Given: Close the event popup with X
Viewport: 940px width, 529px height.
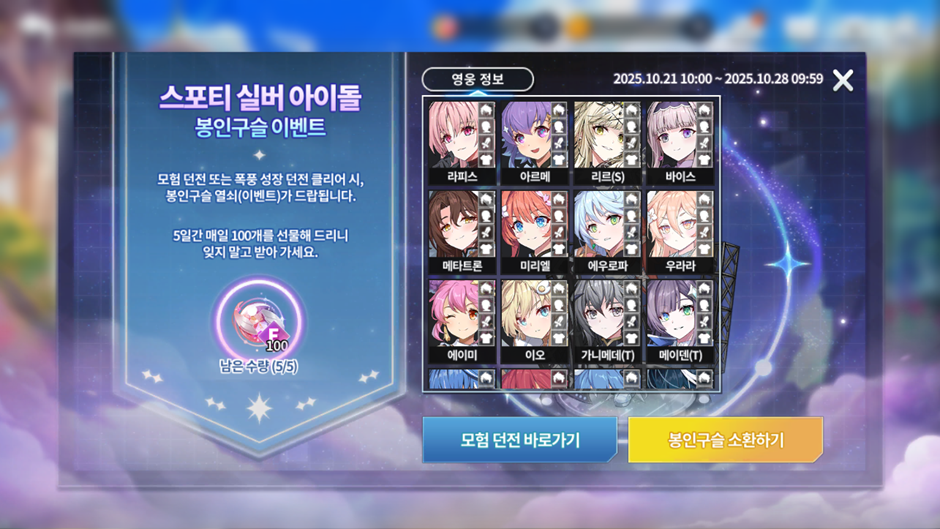Looking at the screenshot, I should click(843, 80).
